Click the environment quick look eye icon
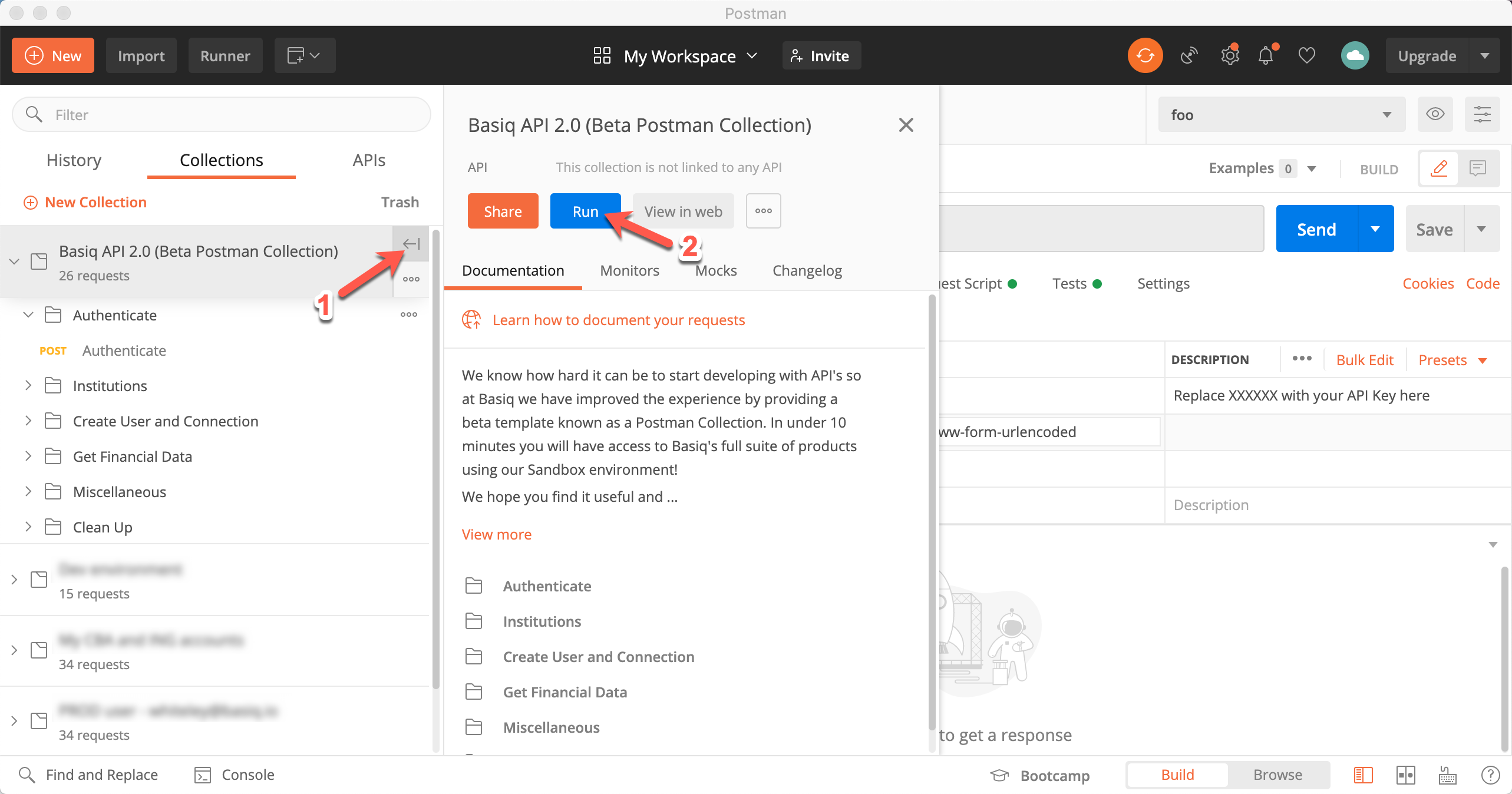This screenshot has width=1512, height=794. [x=1435, y=114]
